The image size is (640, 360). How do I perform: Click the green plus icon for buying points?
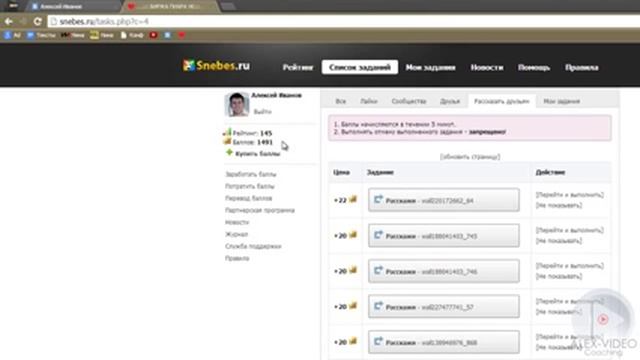click(x=229, y=153)
